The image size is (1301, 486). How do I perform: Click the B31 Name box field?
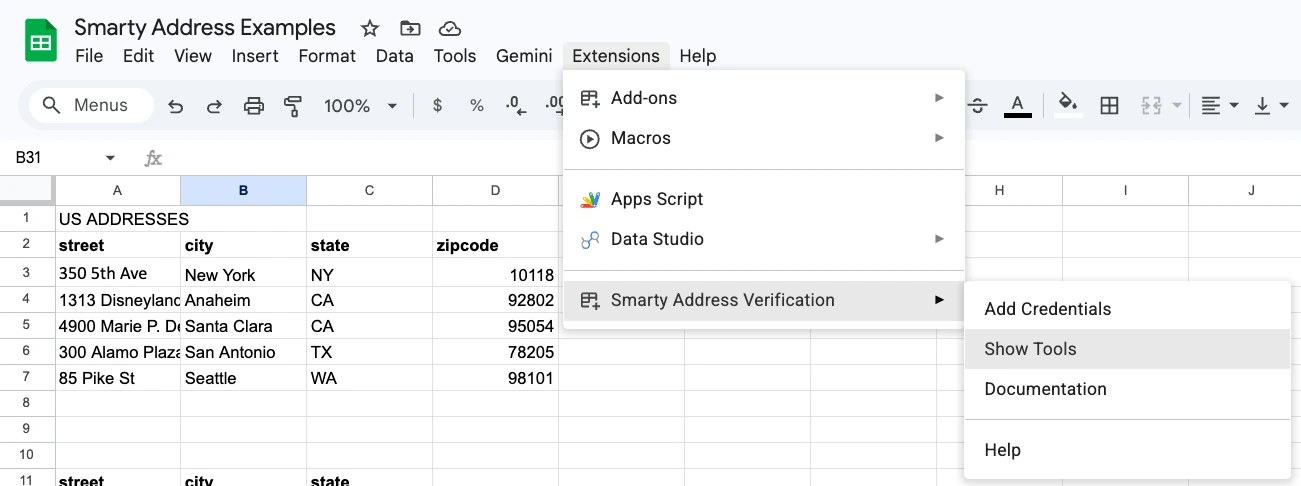click(60, 158)
